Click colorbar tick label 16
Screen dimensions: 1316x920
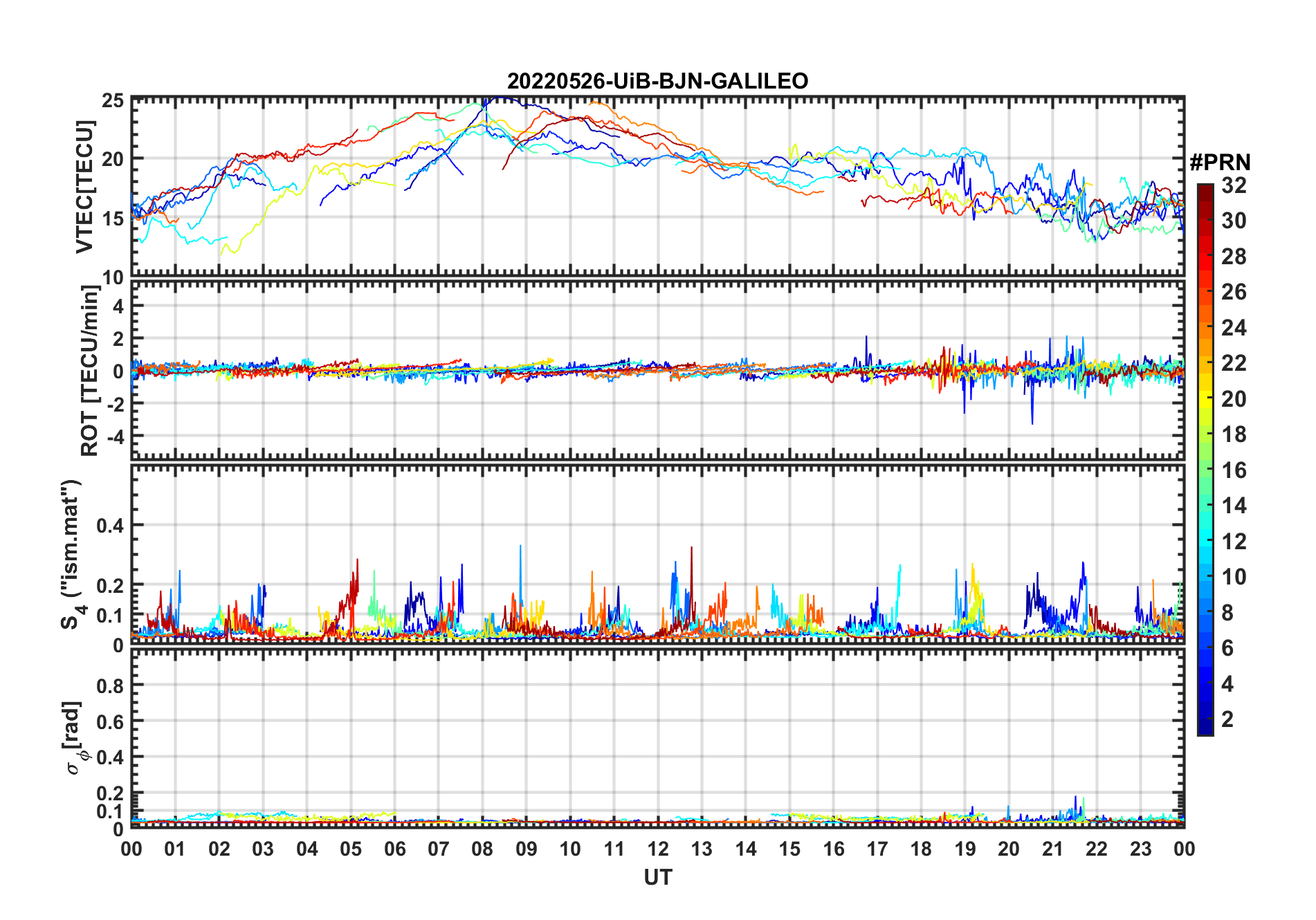click(x=1234, y=470)
